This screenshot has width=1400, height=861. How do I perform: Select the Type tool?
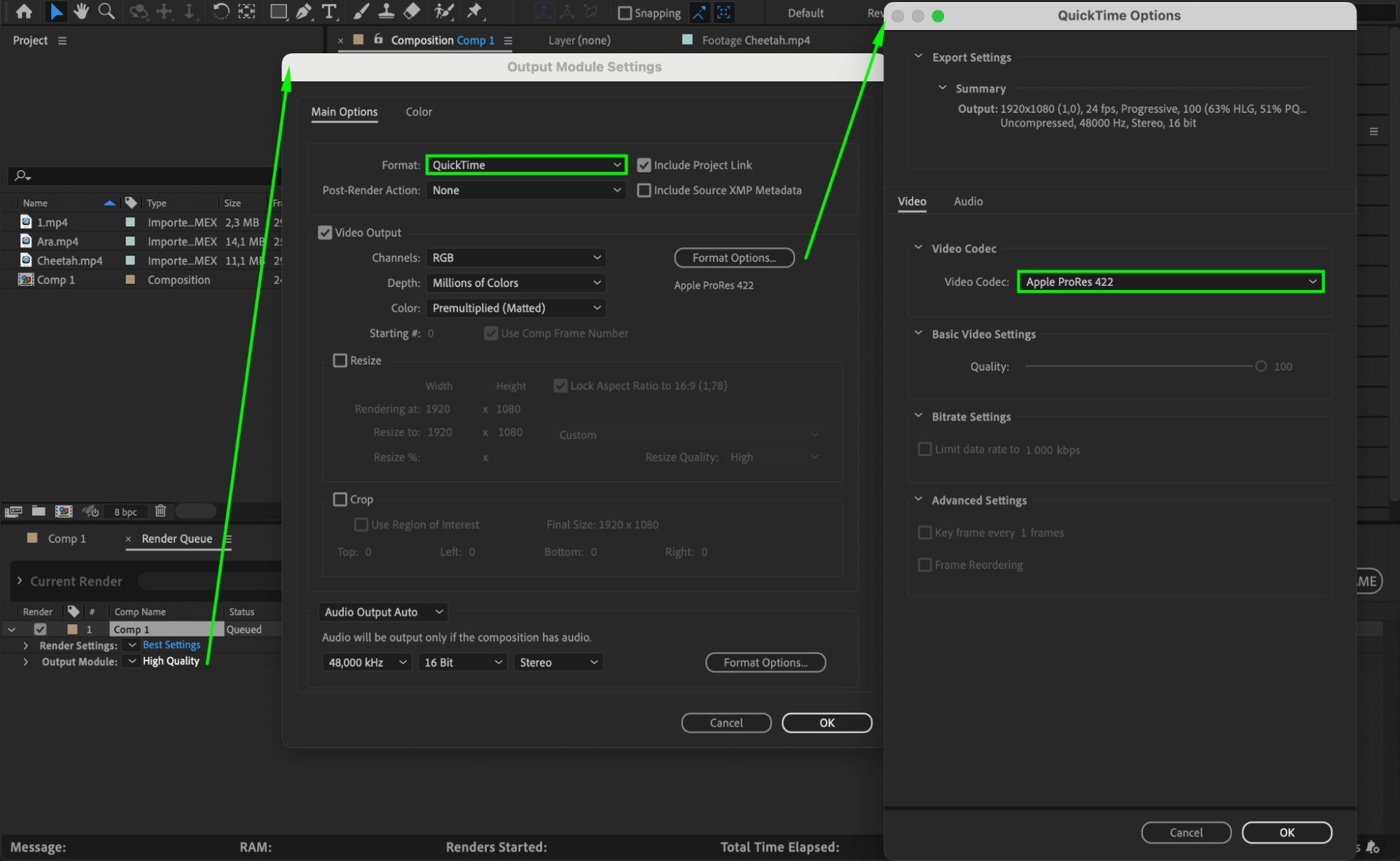328,11
